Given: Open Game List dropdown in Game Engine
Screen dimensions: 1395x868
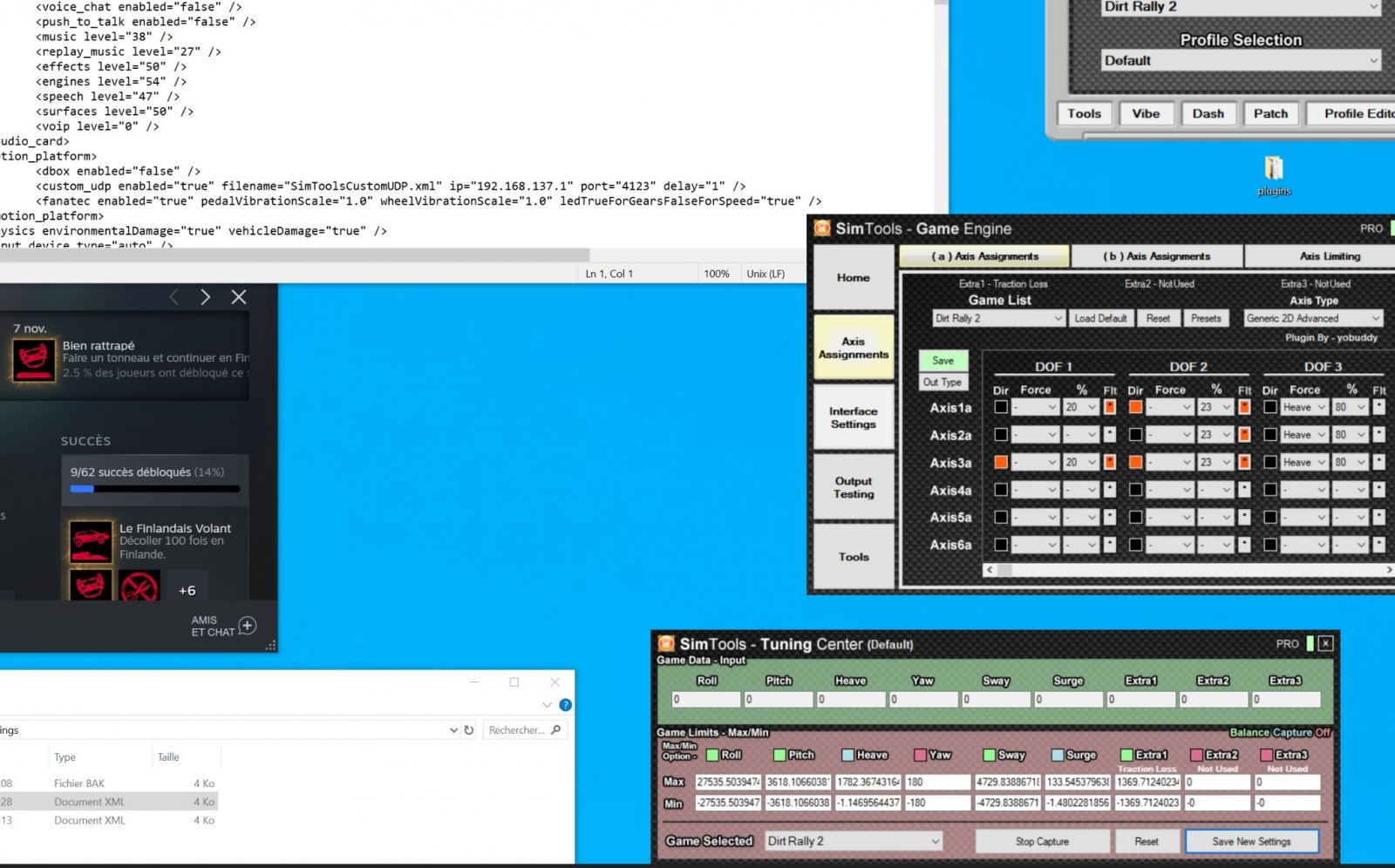Looking at the screenshot, I should click(x=998, y=318).
